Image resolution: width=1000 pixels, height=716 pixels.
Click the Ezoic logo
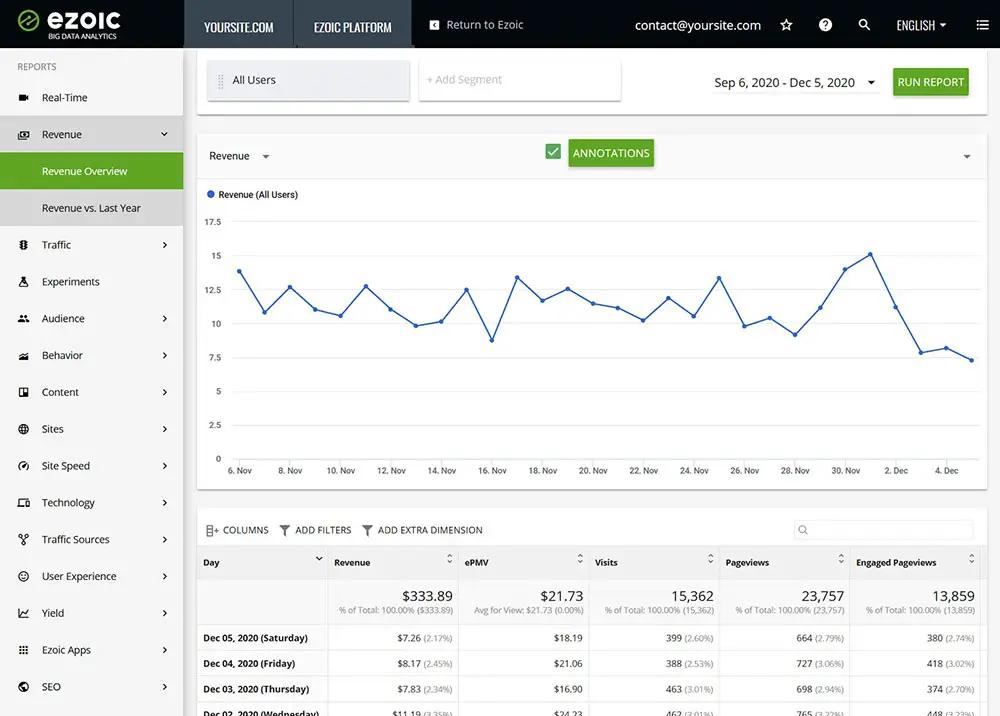(x=68, y=24)
